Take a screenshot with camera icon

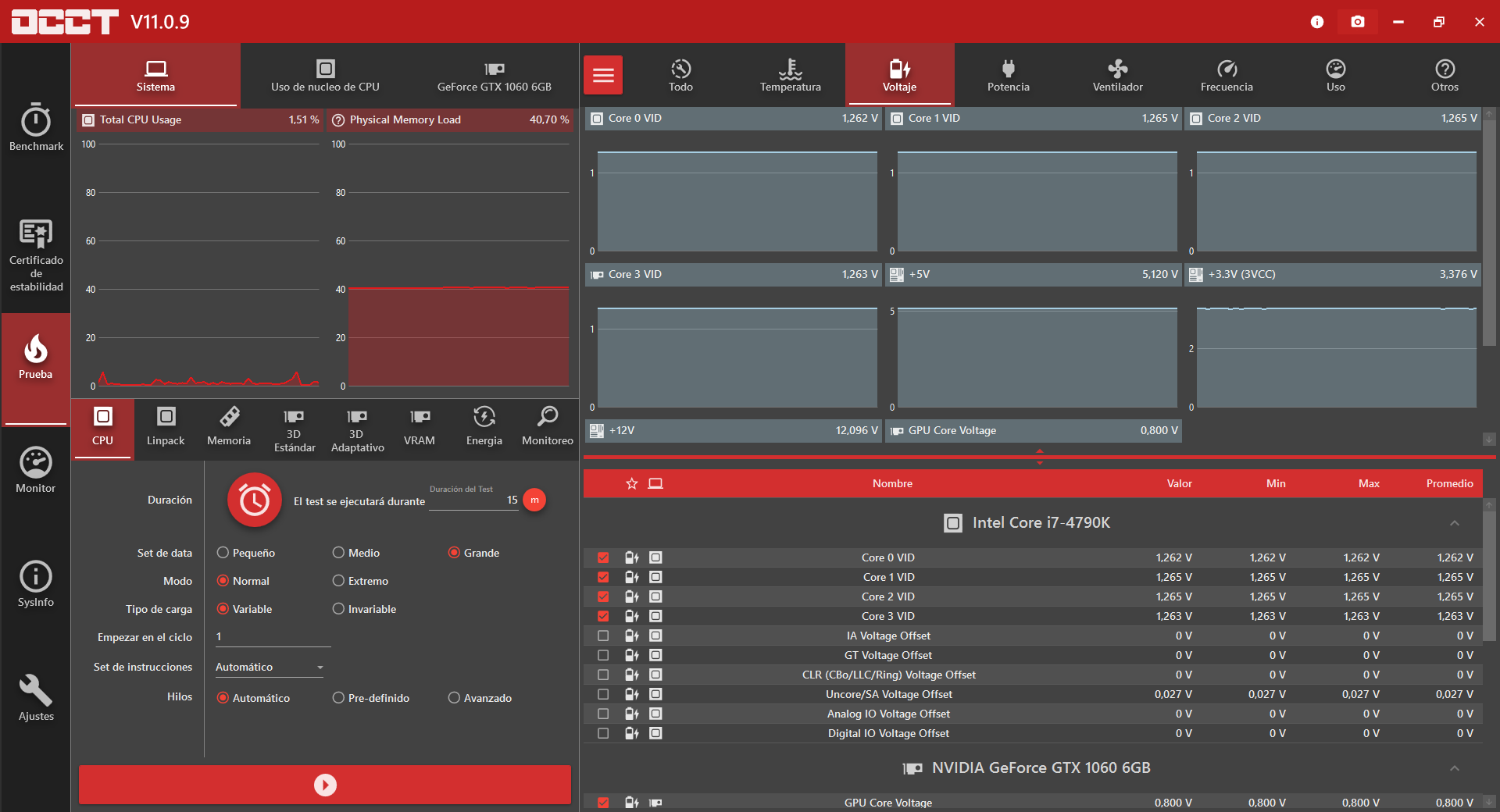[1358, 22]
